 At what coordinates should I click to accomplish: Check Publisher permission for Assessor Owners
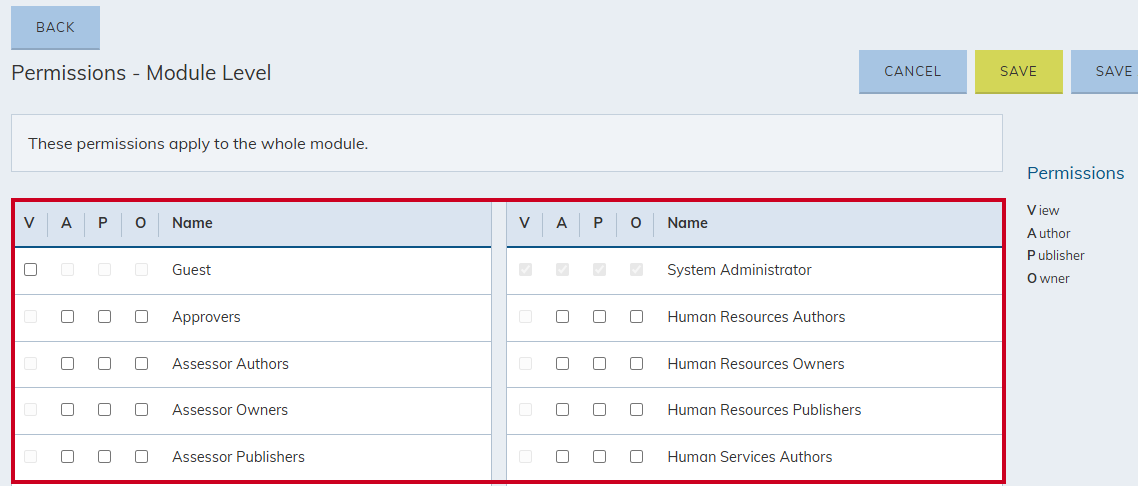click(x=105, y=410)
